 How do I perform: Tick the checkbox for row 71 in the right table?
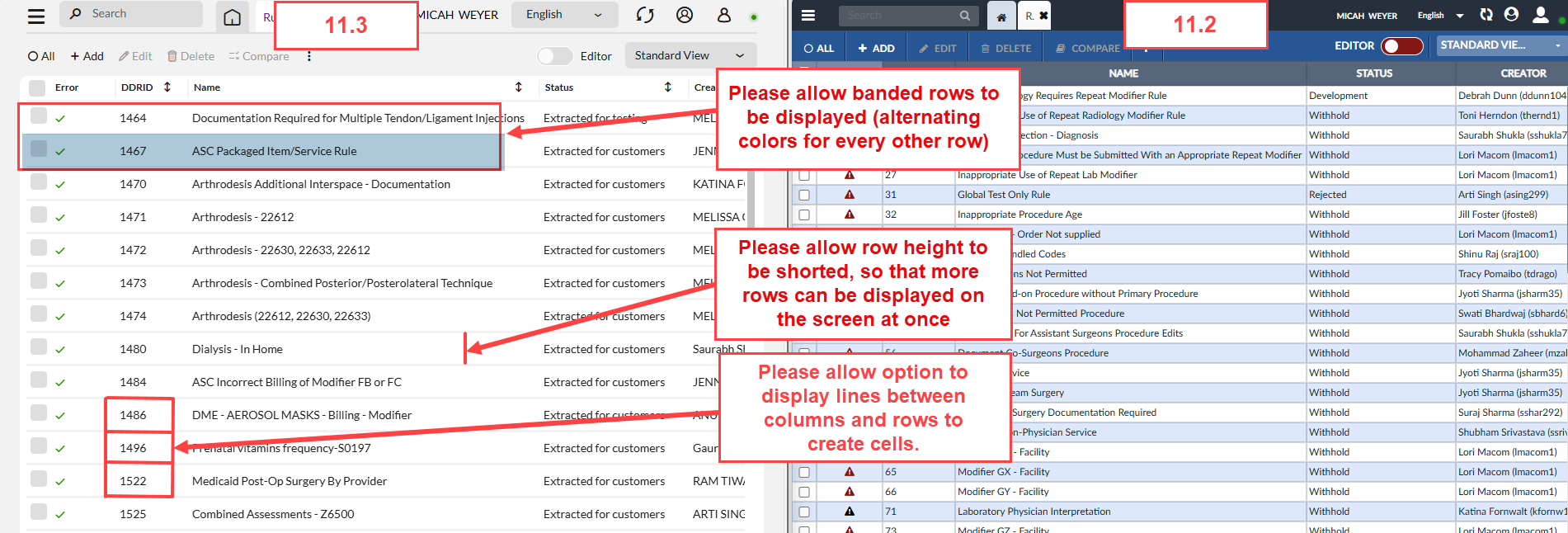coord(804,512)
